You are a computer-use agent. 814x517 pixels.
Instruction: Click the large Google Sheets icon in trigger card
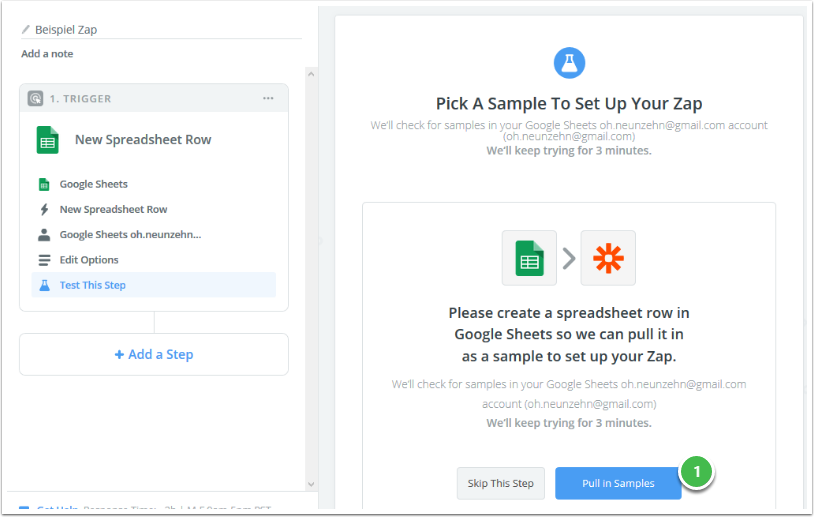pos(47,140)
